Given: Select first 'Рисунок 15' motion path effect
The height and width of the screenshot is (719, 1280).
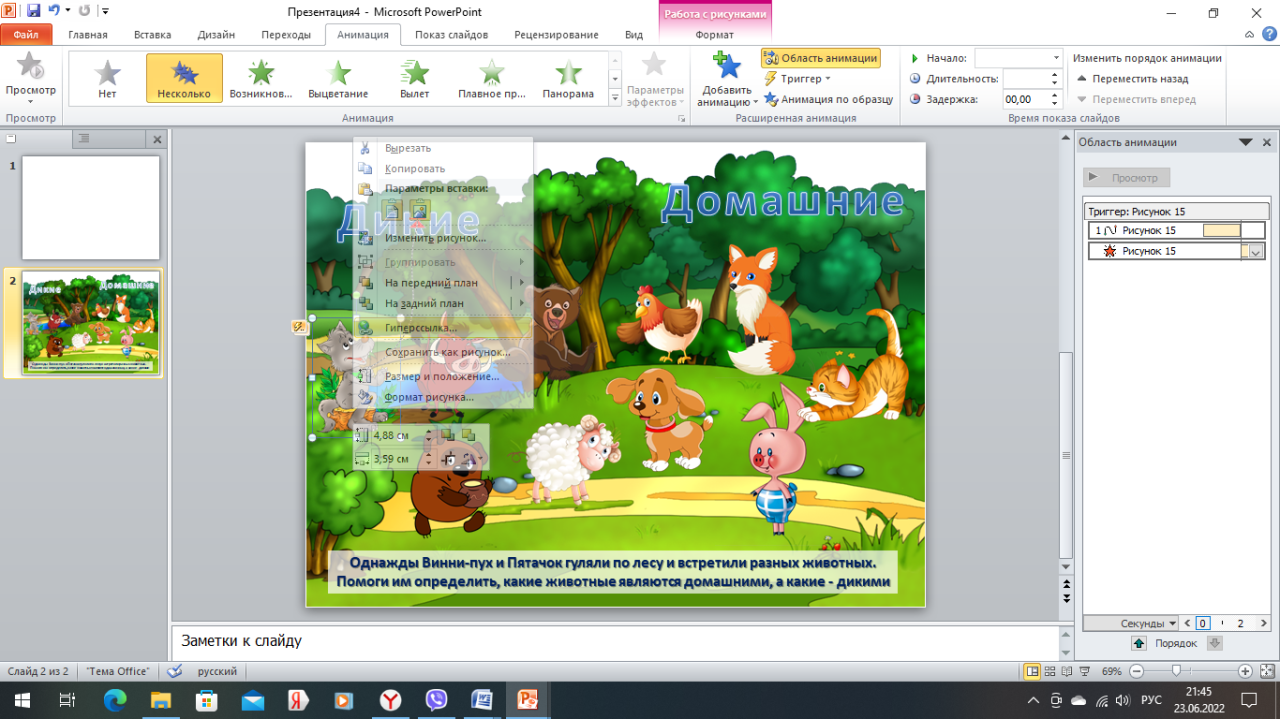Looking at the screenshot, I should (x=1176, y=230).
